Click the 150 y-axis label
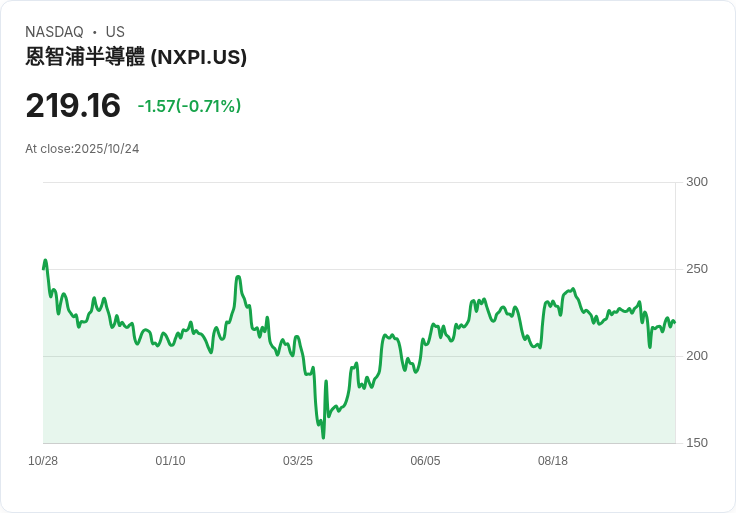Screen dimensions: 736x513 pos(697,443)
